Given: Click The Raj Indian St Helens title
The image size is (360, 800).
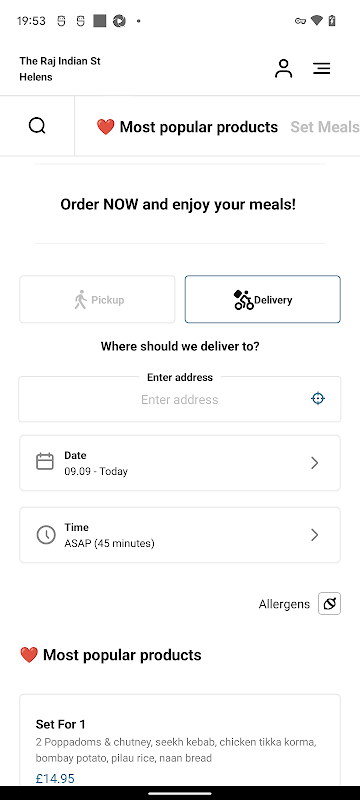Looking at the screenshot, I should pyautogui.click(x=60, y=69).
